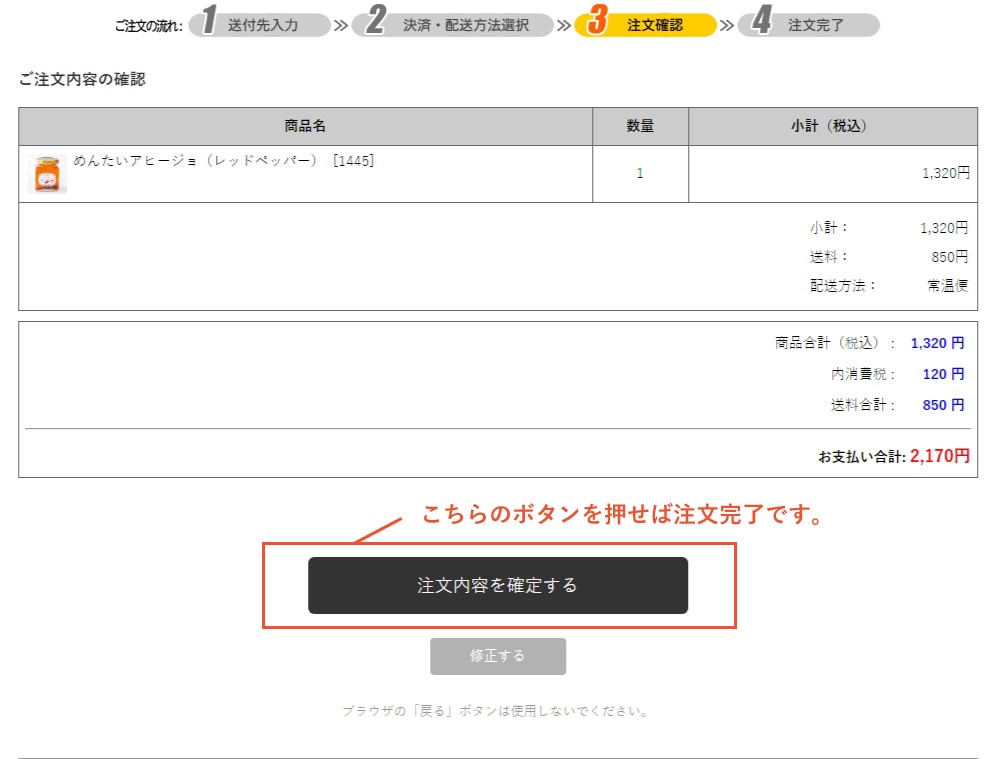Click the 商品名 column header
This screenshot has height=759, width=997.
pyautogui.click(x=305, y=126)
